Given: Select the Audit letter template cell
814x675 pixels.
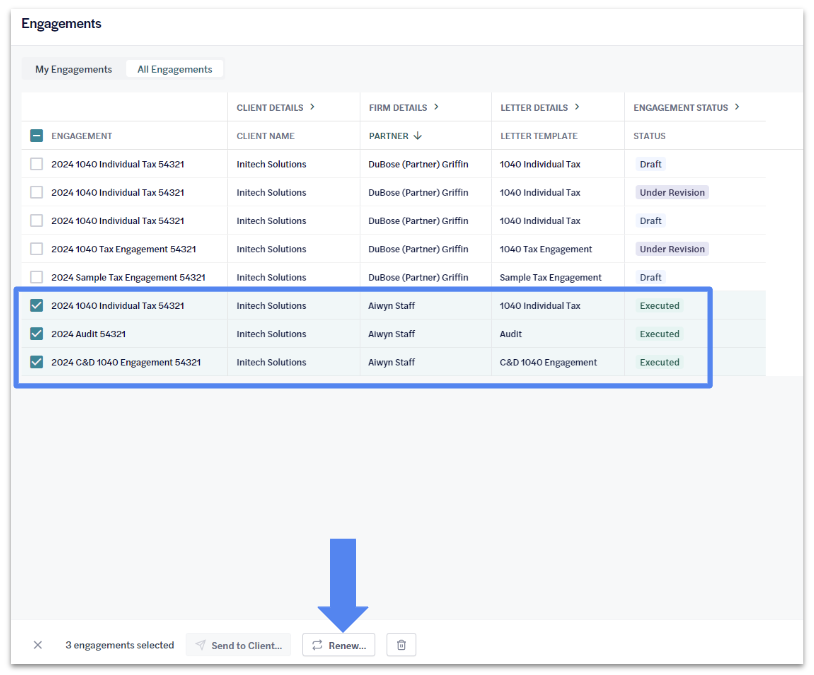Looking at the screenshot, I should tap(511, 334).
